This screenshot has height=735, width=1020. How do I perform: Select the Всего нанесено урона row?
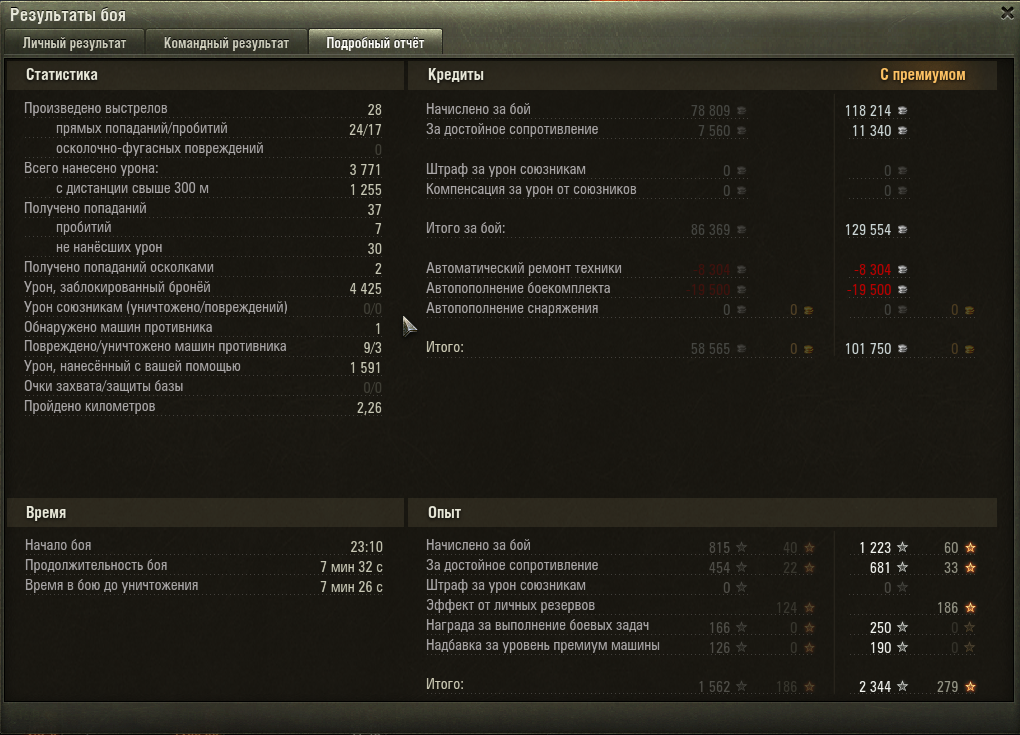[202, 169]
